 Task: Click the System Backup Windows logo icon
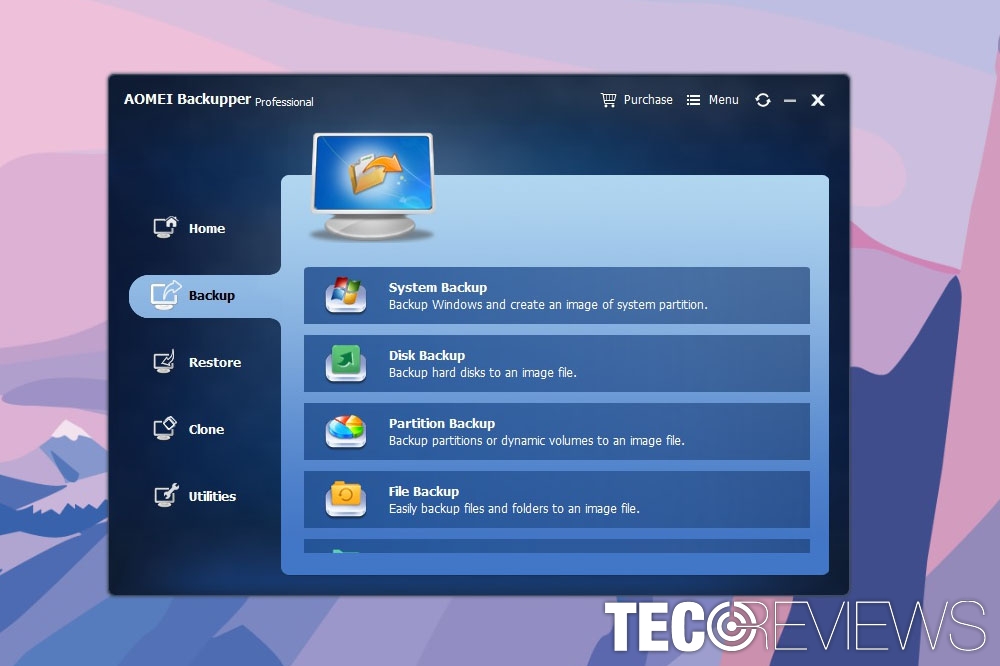pyautogui.click(x=346, y=295)
